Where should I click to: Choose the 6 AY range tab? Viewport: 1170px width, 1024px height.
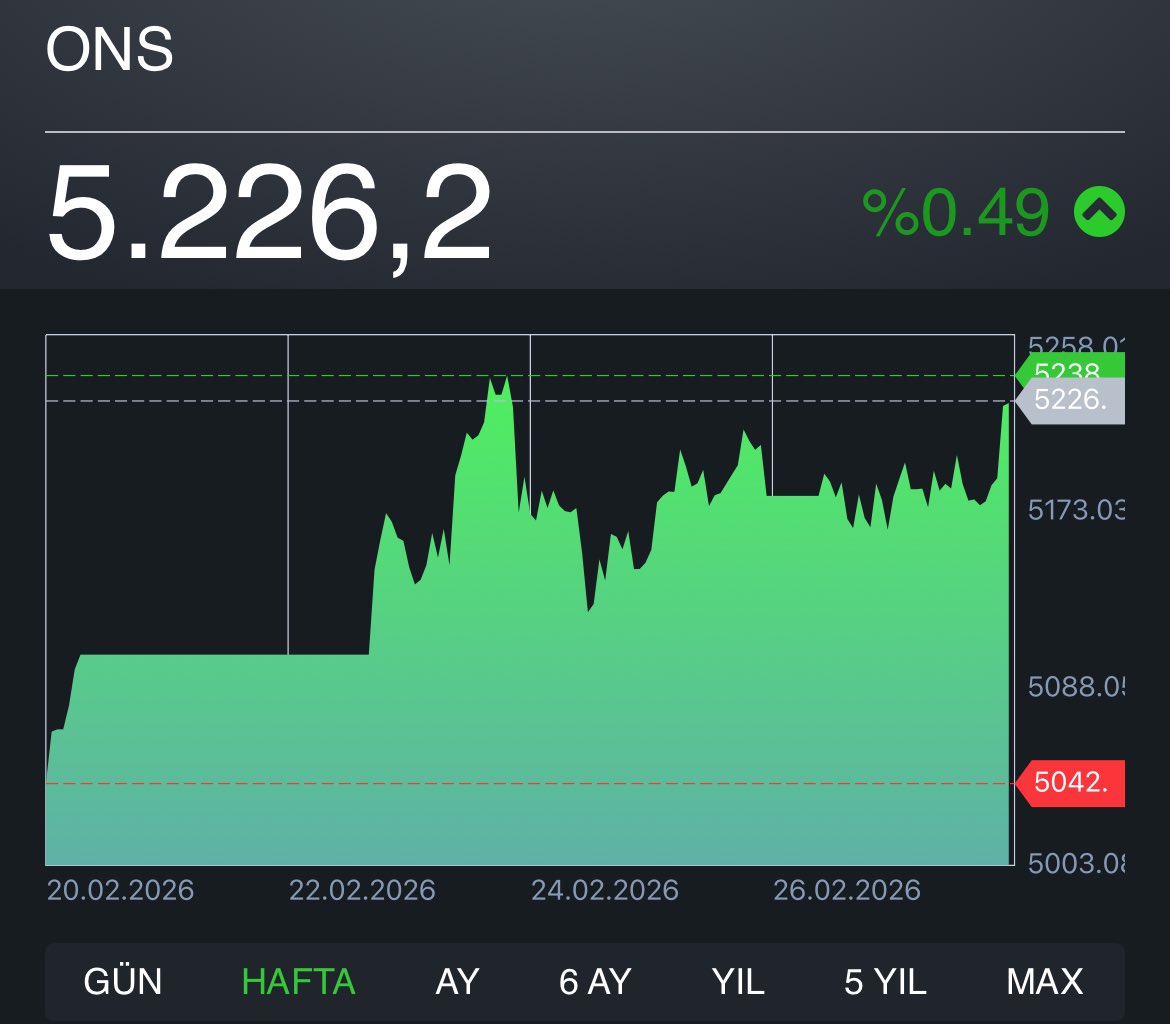595,981
